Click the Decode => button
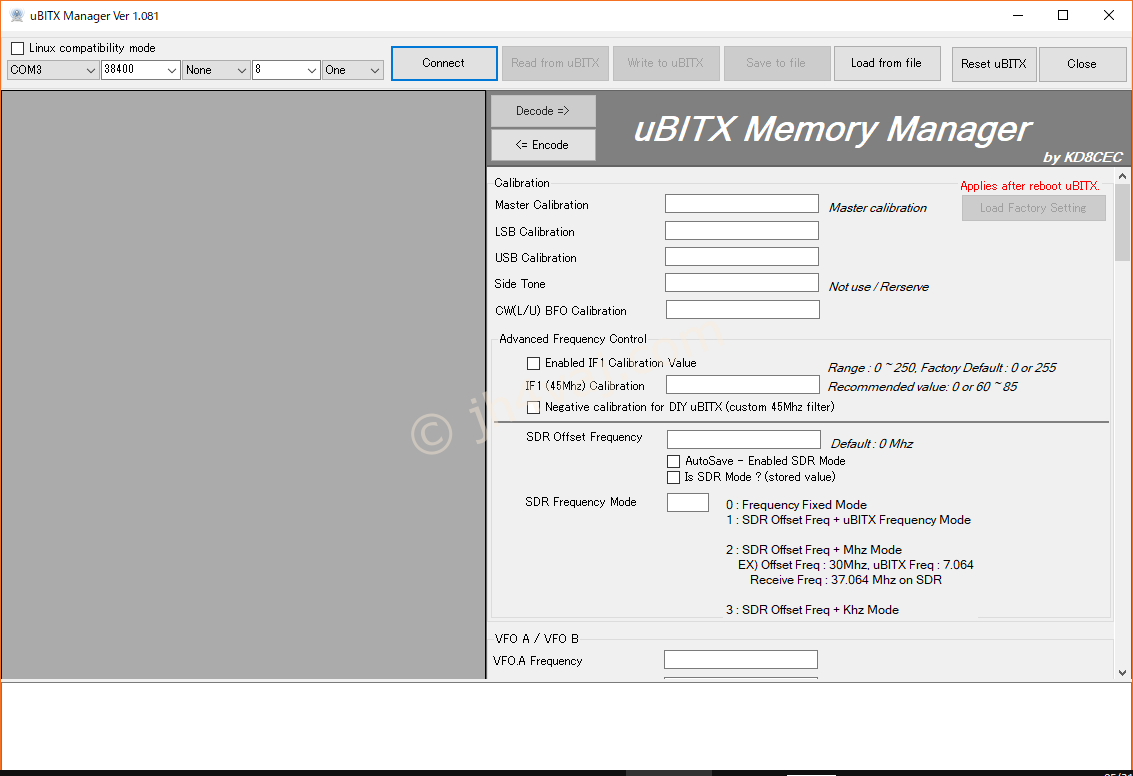The image size is (1133, 776). [543, 111]
